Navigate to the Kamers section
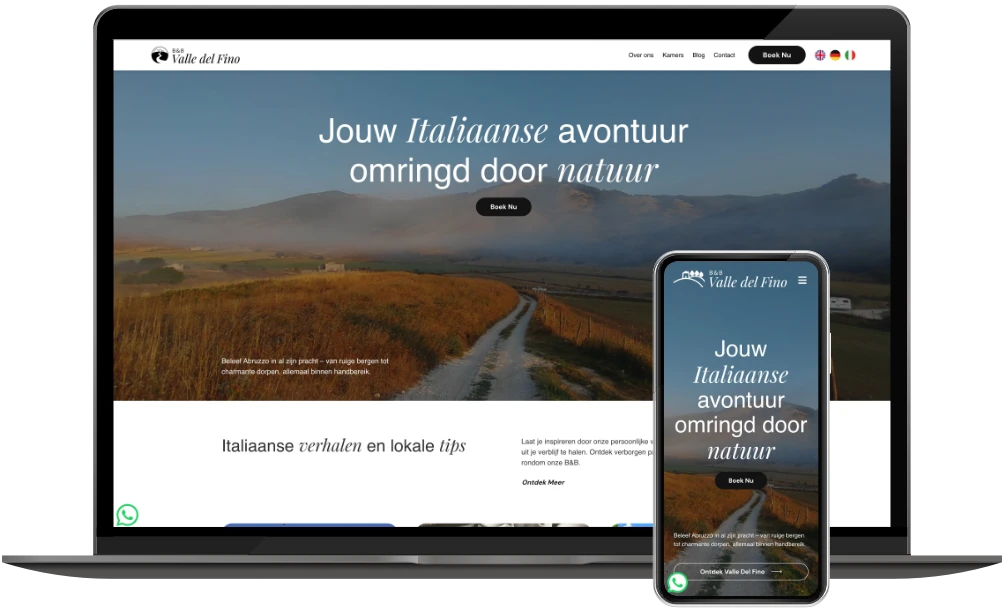The width and height of the screenshot is (1004, 610). tap(675, 55)
